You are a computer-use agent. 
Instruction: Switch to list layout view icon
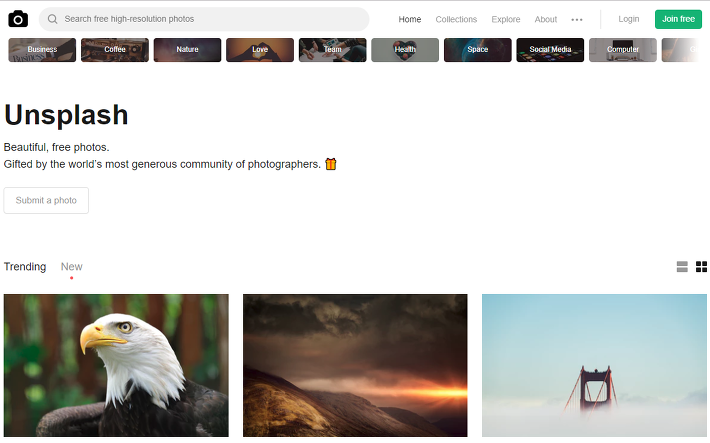coord(682,267)
